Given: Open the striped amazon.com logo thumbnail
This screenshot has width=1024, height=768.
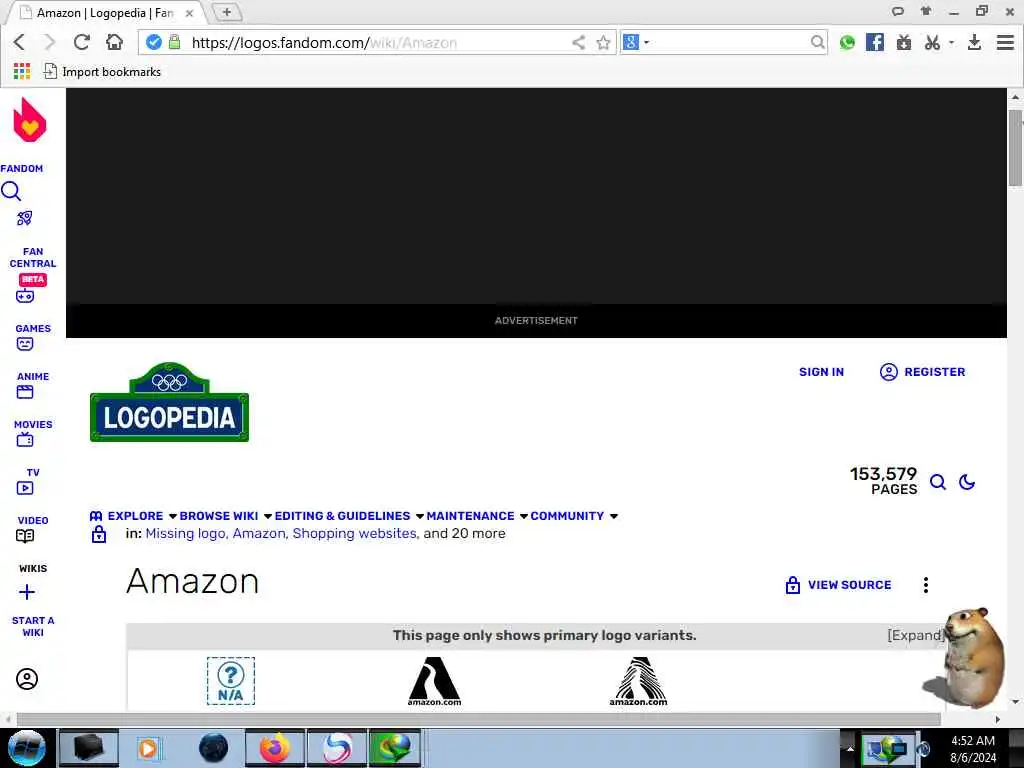Looking at the screenshot, I should click(639, 681).
